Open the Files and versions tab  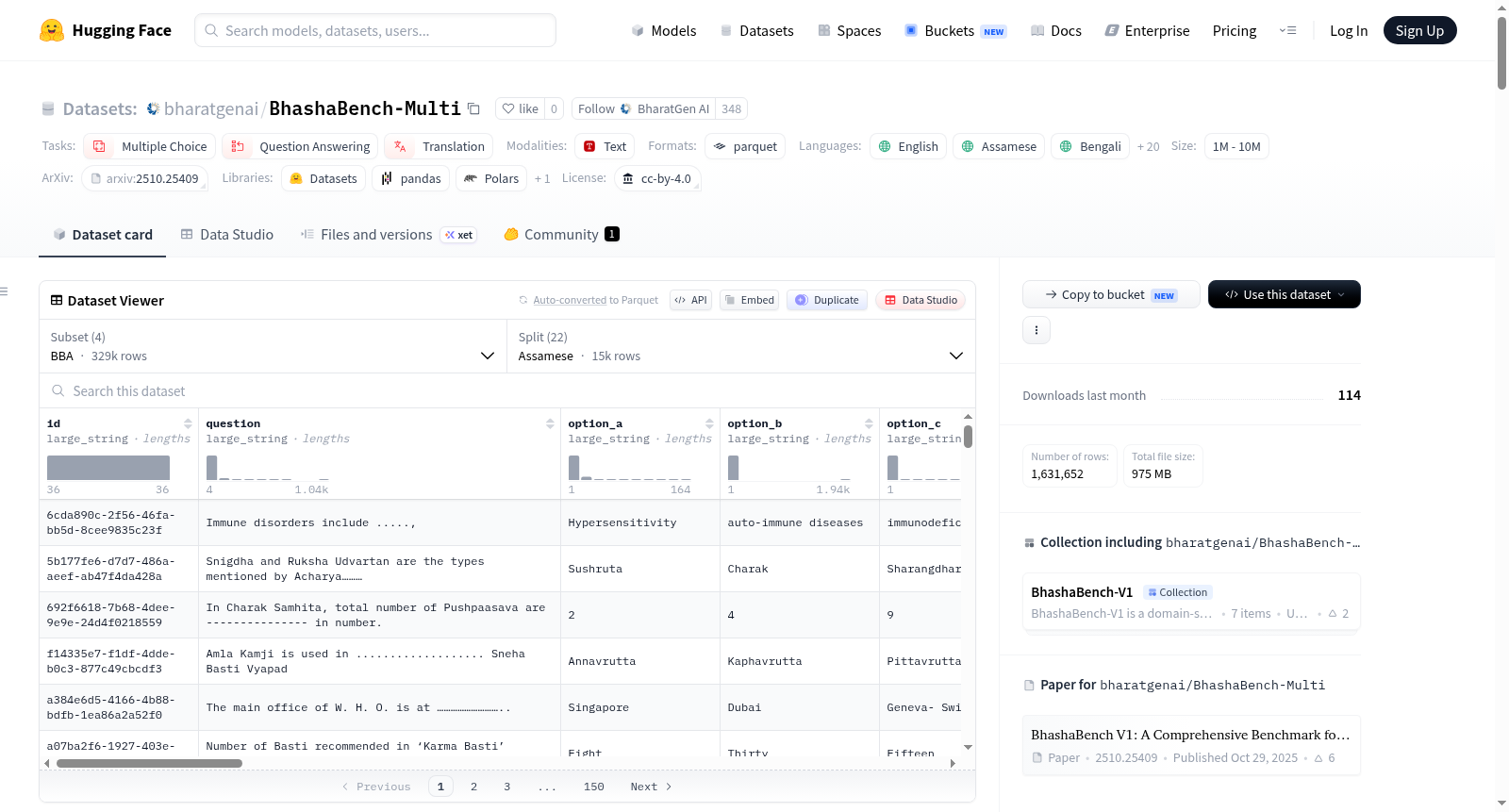[x=389, y=235]
